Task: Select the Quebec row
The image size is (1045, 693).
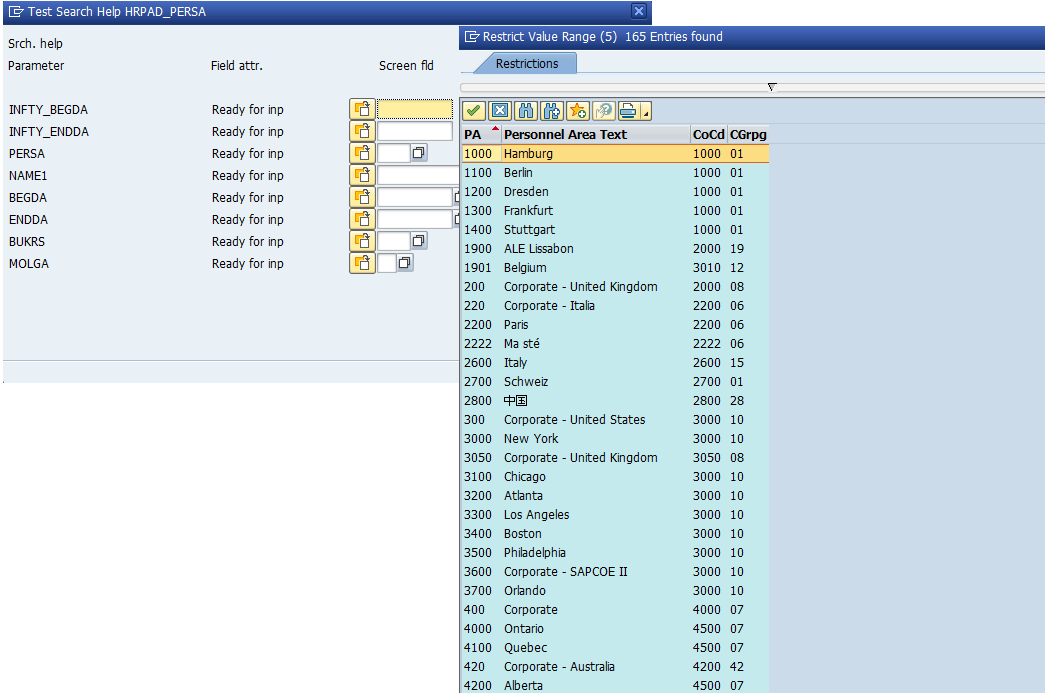Action: (x=615, y=648)
